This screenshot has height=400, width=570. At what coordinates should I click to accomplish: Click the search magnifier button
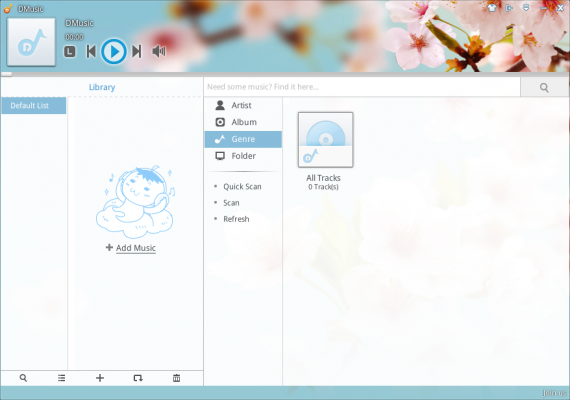tap(544, 87)
